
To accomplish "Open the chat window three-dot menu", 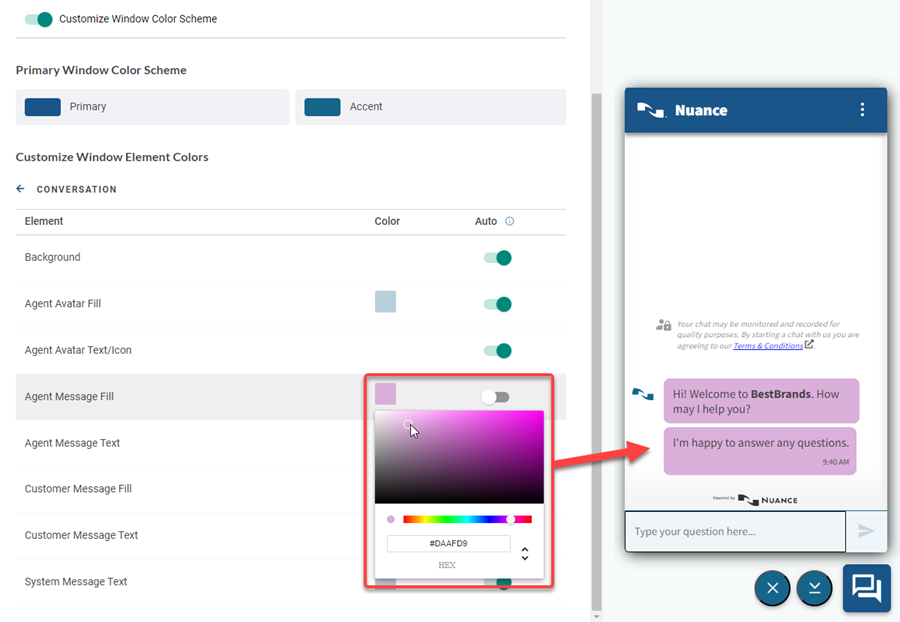I will click(862, 110).
